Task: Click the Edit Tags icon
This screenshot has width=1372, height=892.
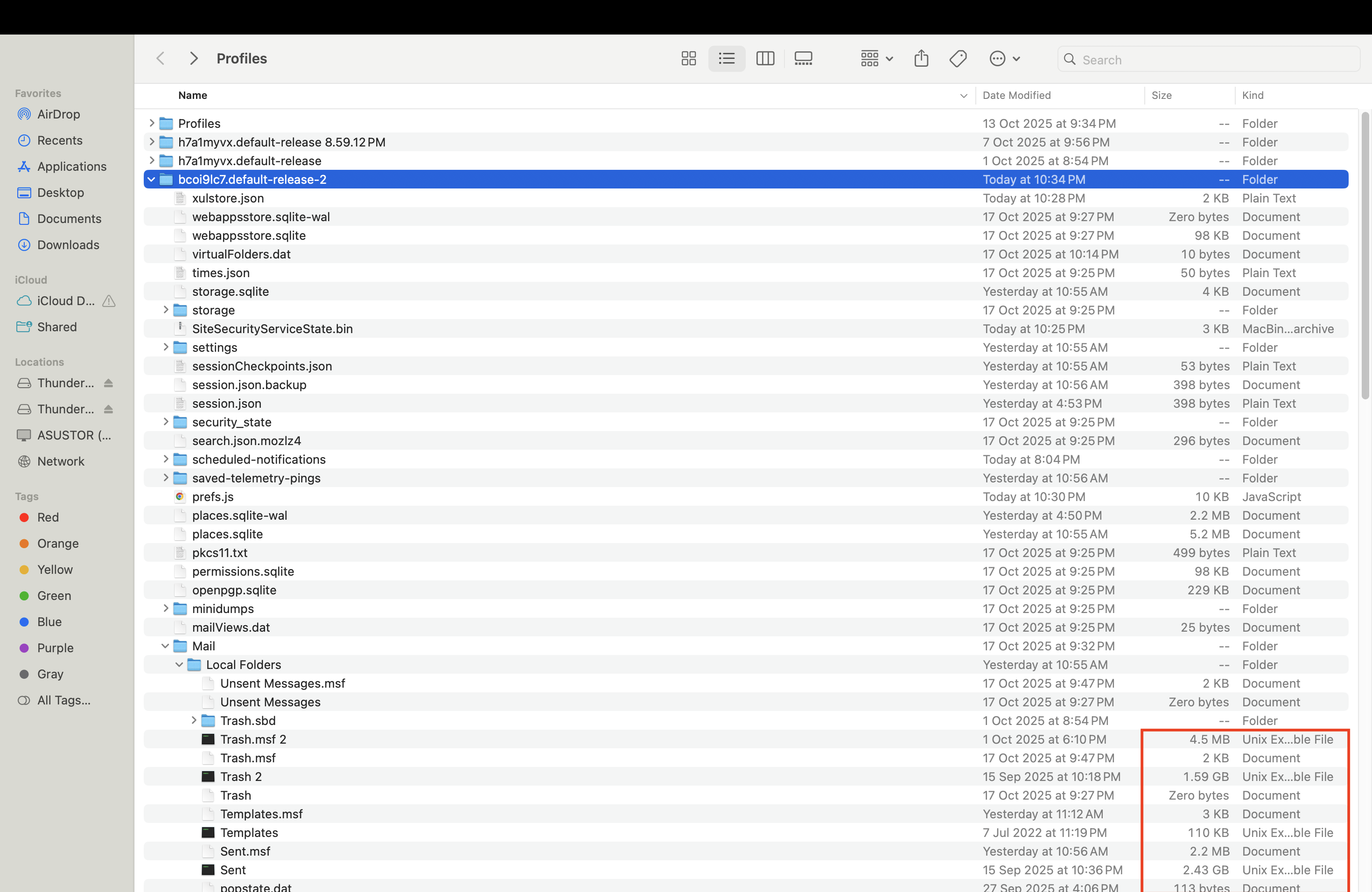Action: (958, 59)
